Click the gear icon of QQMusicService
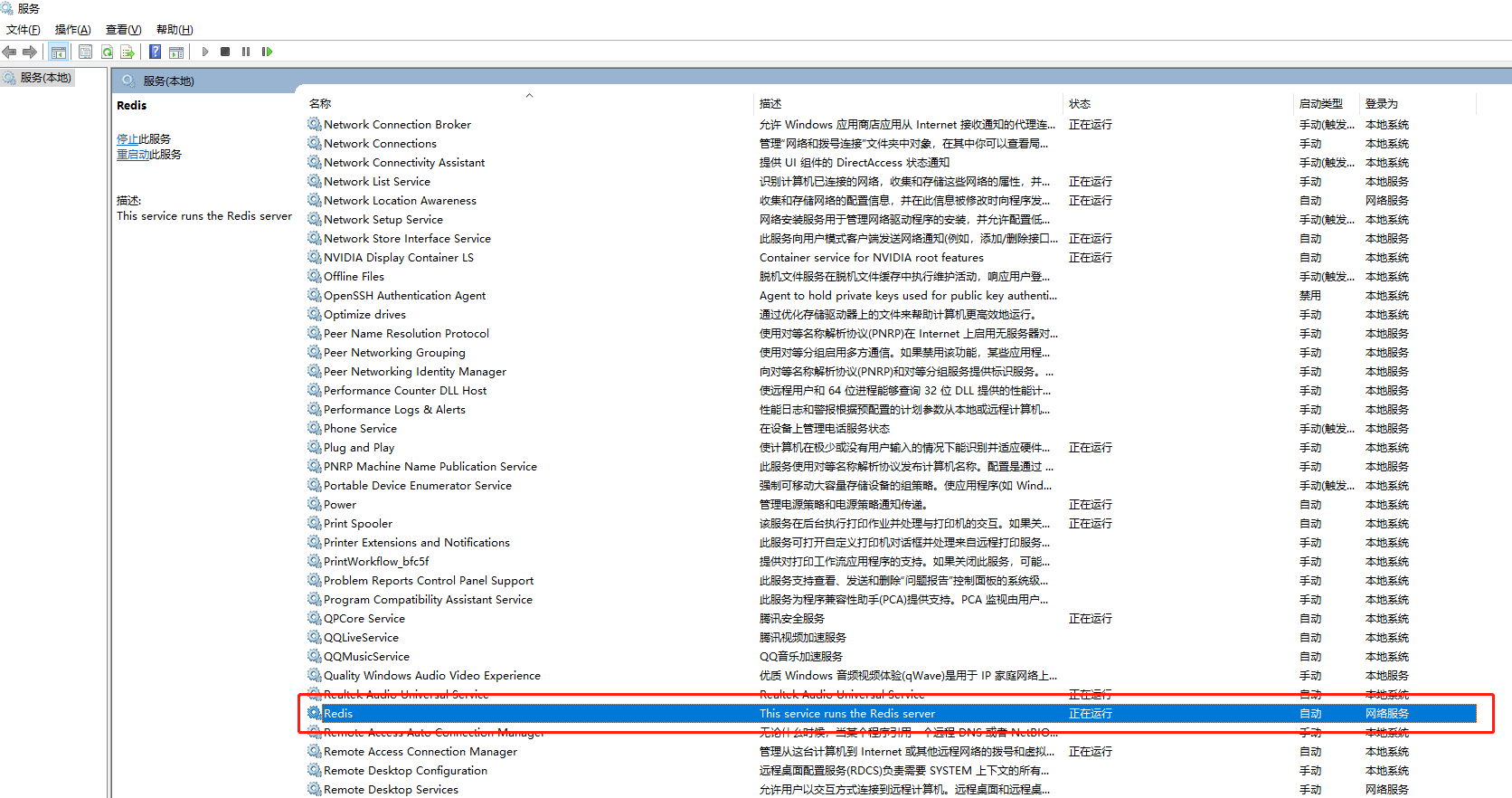This screenshot has width=1512, height=798. tap(315, 656)
